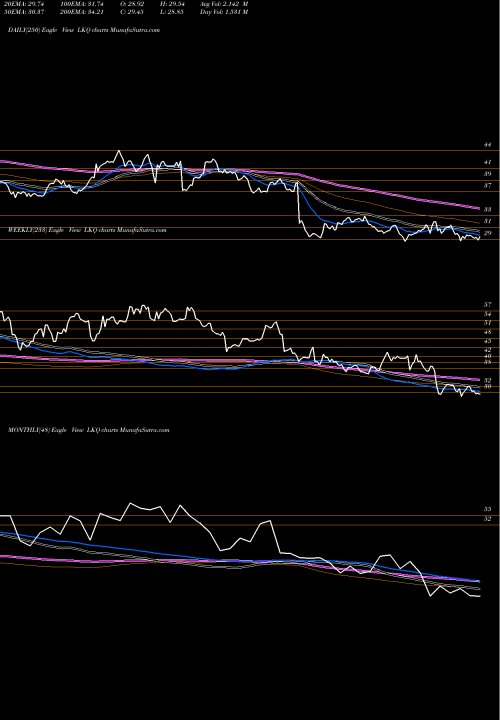Select Avg Vol: 2.142 M text
This screenshot has width=500, height=720.
tap(224, 4)
